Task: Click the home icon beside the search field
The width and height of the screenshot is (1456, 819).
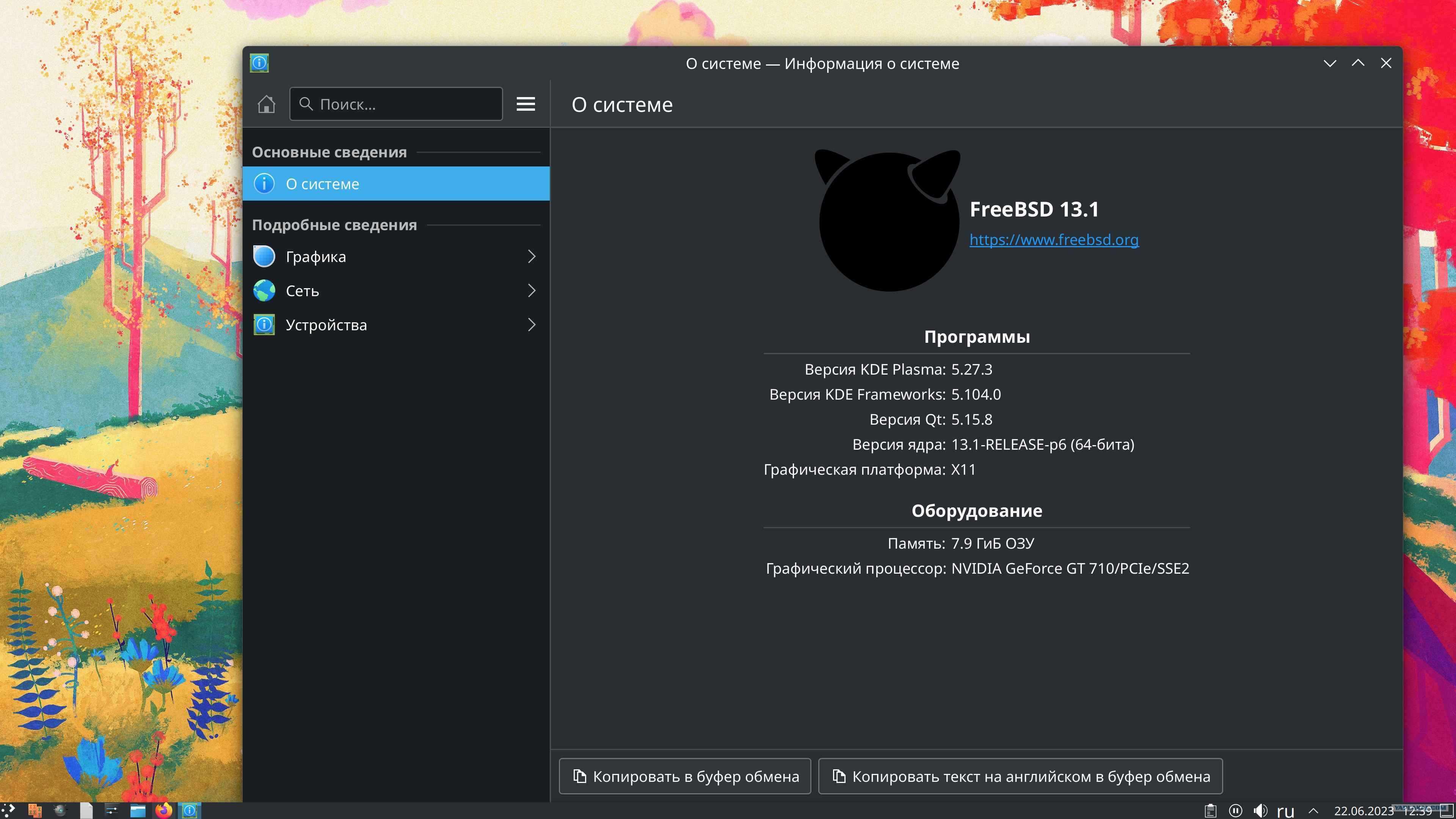Action: pos(266,104)
